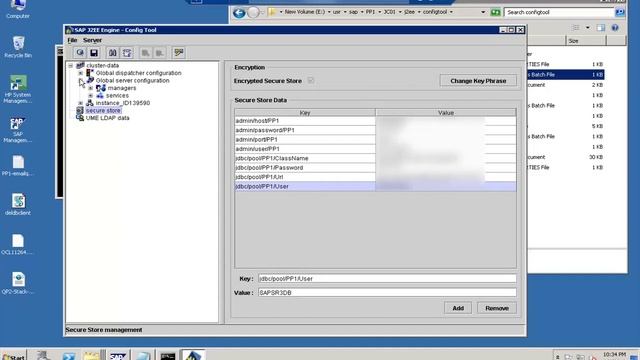
Task: Click the toolbar icon right of binoculars
Action: click(127, 53)
